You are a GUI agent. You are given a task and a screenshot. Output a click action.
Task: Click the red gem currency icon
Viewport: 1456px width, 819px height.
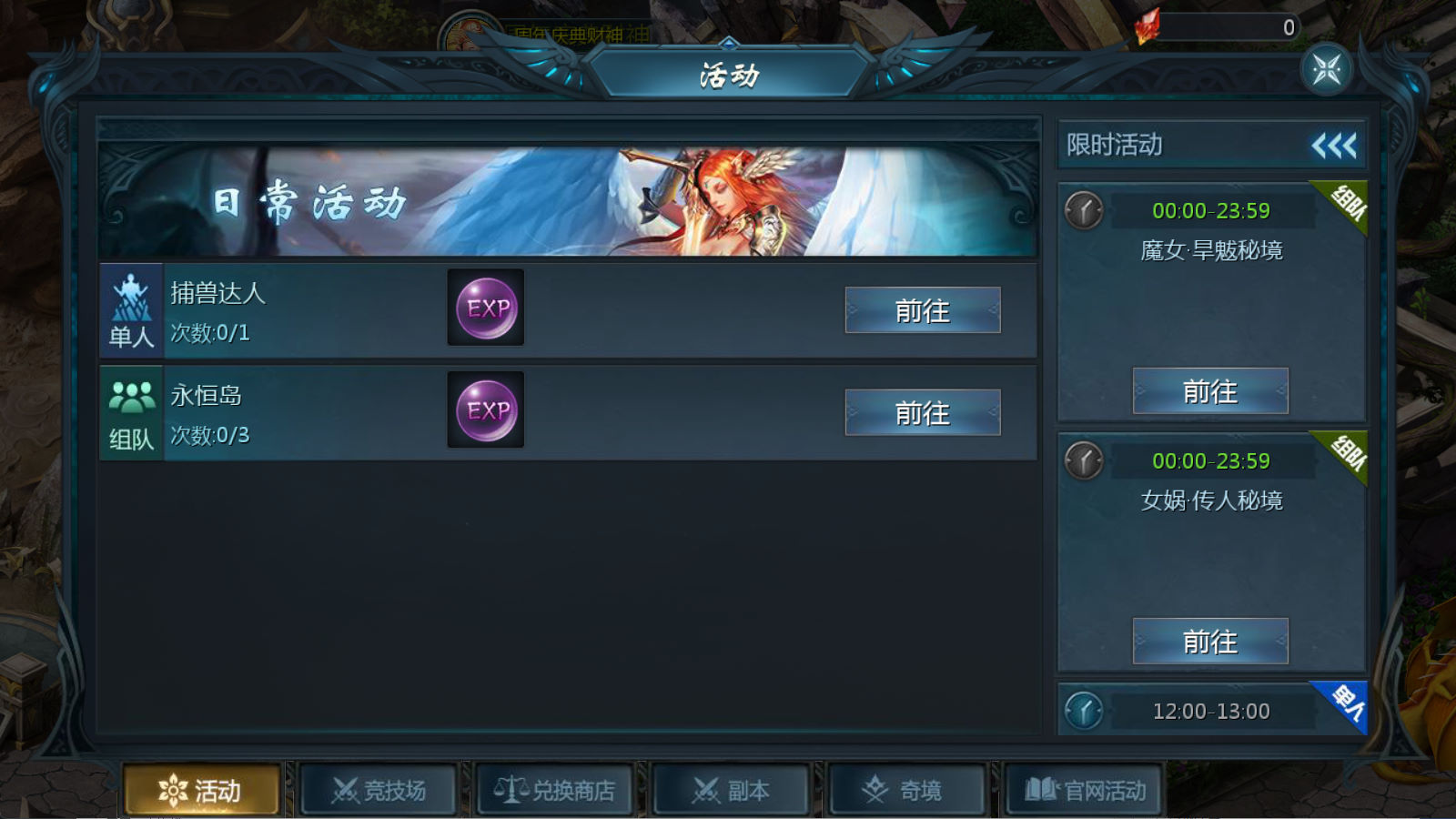1147,25
